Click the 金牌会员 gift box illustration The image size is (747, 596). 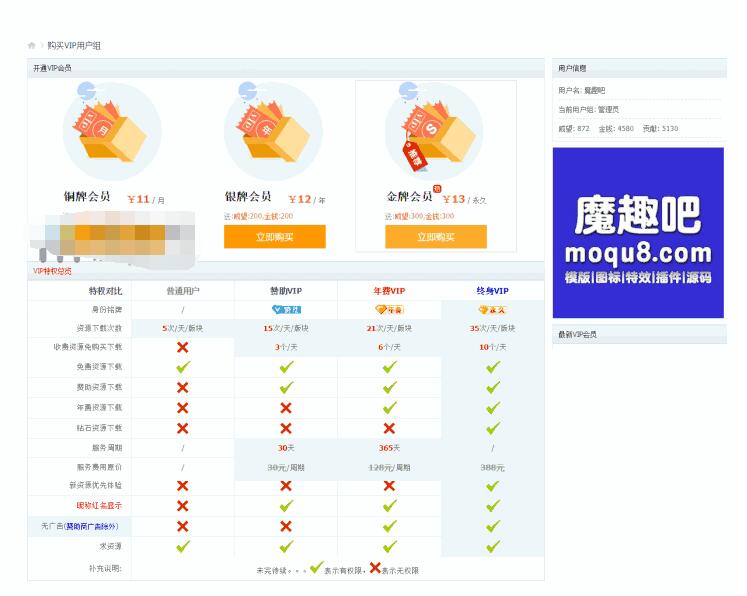coord(433,131)
